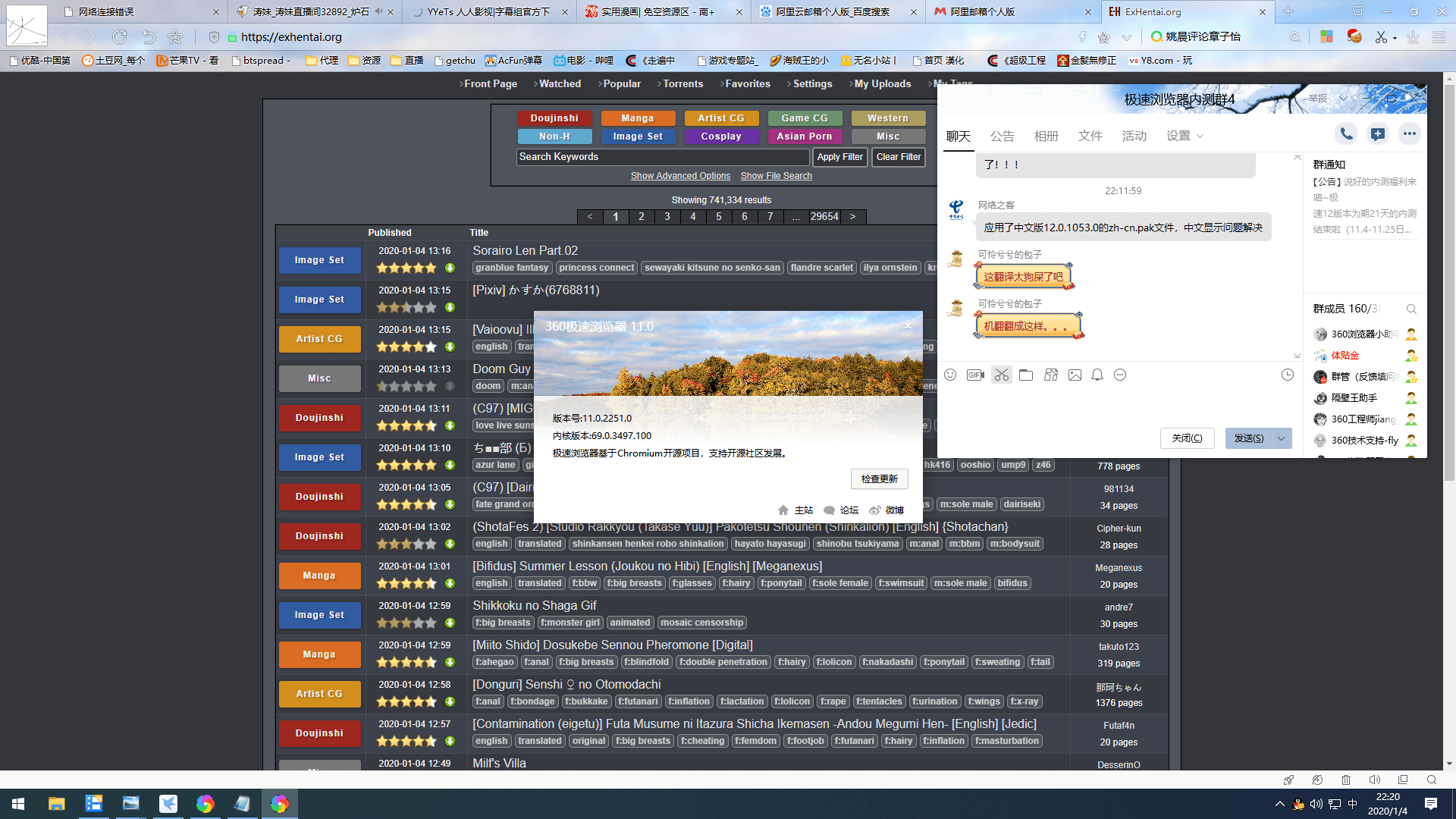Click Show Advanced Options link

(680, 176)
